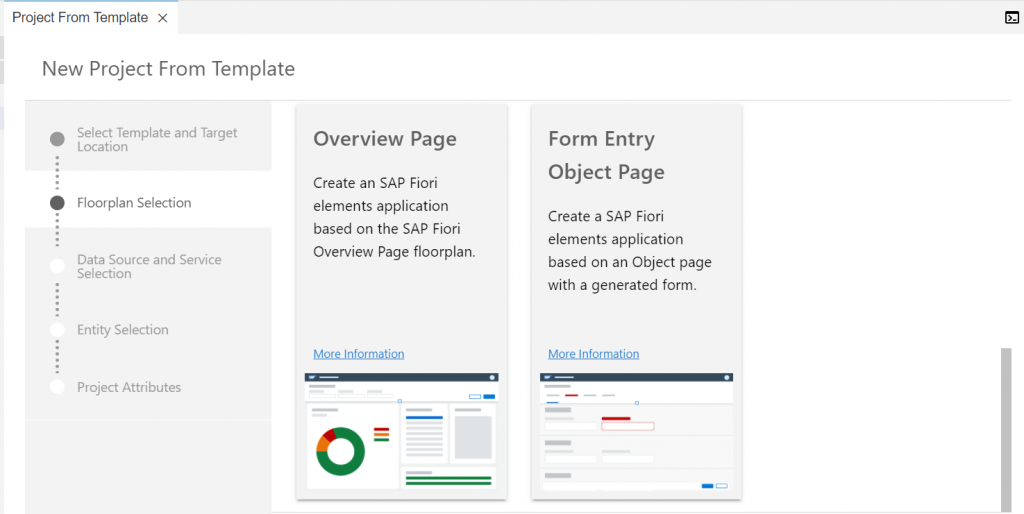The image size is (1024, 514).
Task: Click the Form Entry Object Page description text
Action: coord(630,251)
